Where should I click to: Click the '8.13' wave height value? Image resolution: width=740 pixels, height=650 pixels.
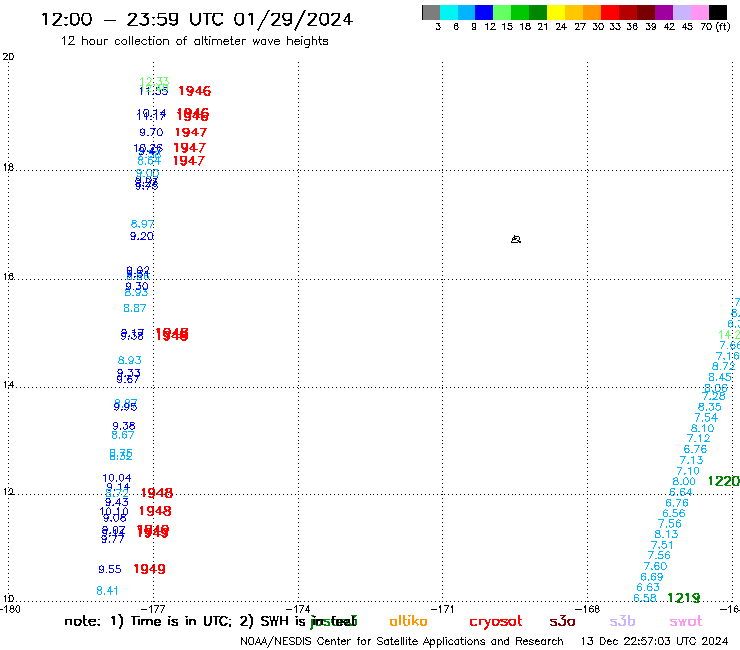pos(666,534)
